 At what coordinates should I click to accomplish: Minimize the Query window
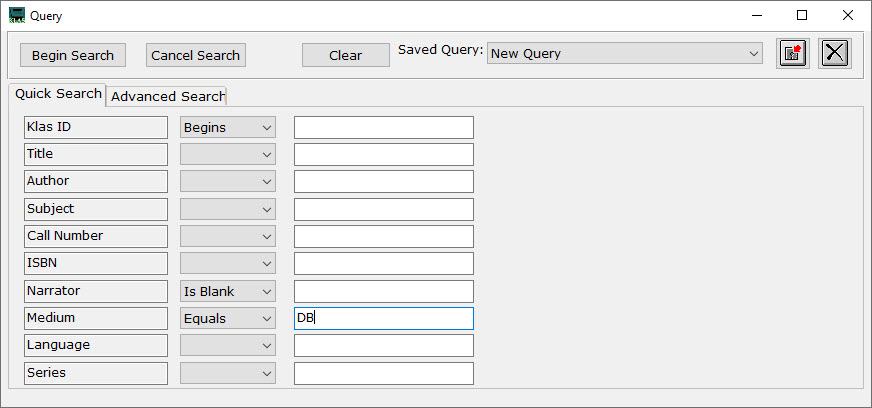(x=756, y=15)
